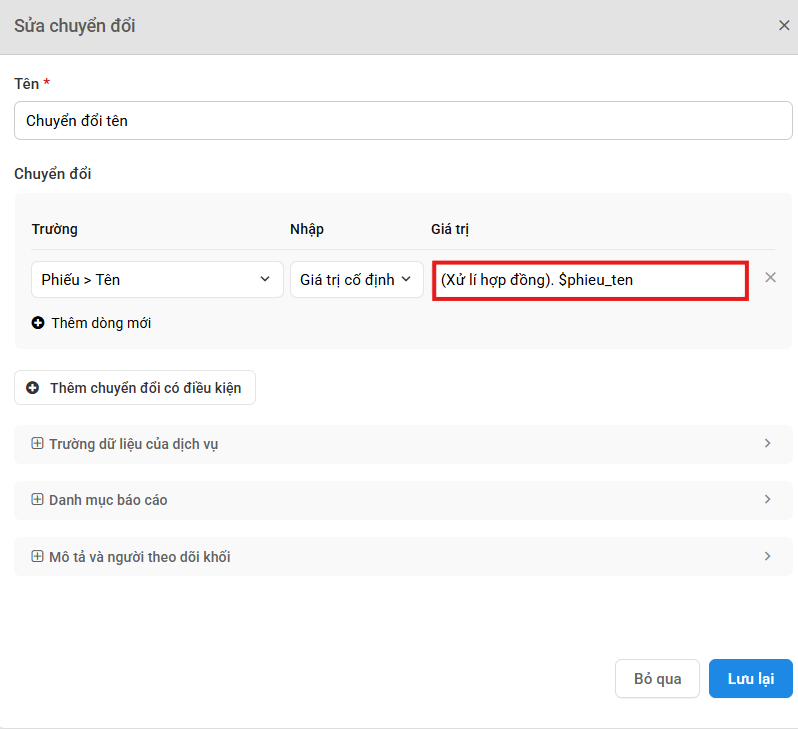798x731 pixels.
Task: Click chevron on Trường dữ liệu của dịch vụ
Action: (768, 443)
